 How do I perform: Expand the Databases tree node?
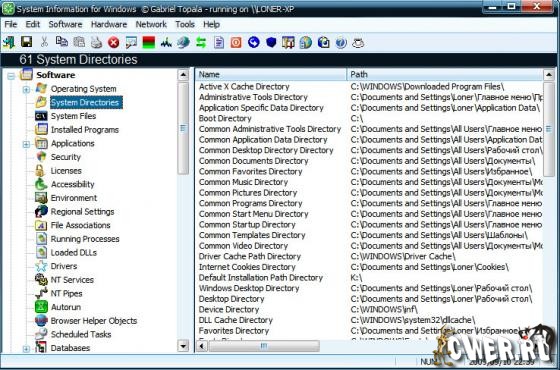click(26, 349)
